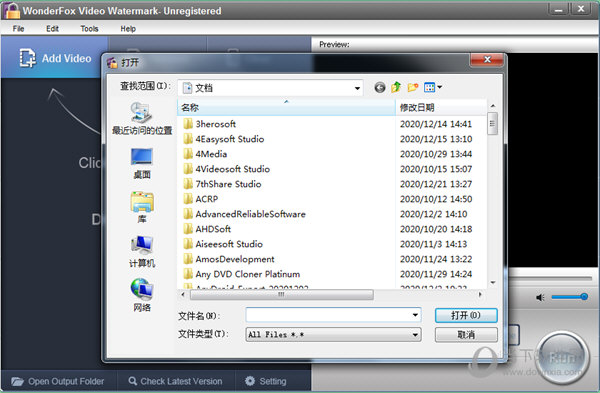Viewport: 600px width, 393px height.
Task: Click the volume speaker icon in the preview
Action: (x=540, y=297)
